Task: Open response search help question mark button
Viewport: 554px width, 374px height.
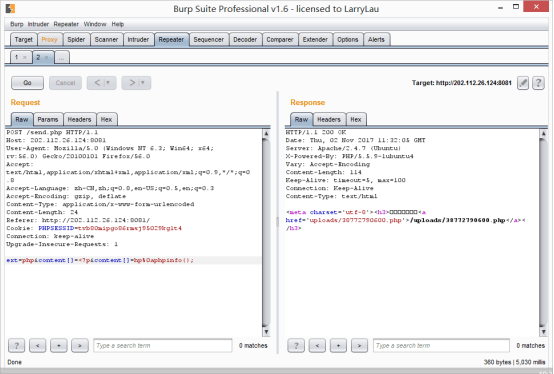Action: click(x=296, y=345)
